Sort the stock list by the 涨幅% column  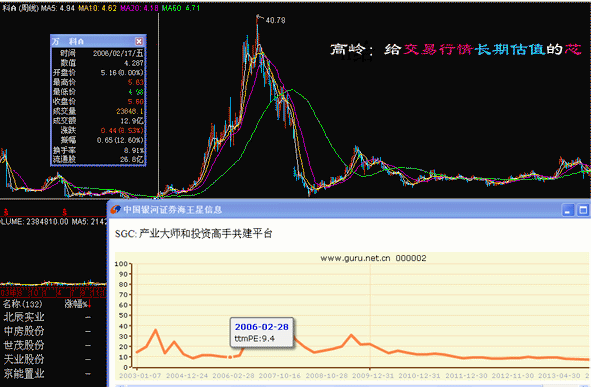pos(78,304)
